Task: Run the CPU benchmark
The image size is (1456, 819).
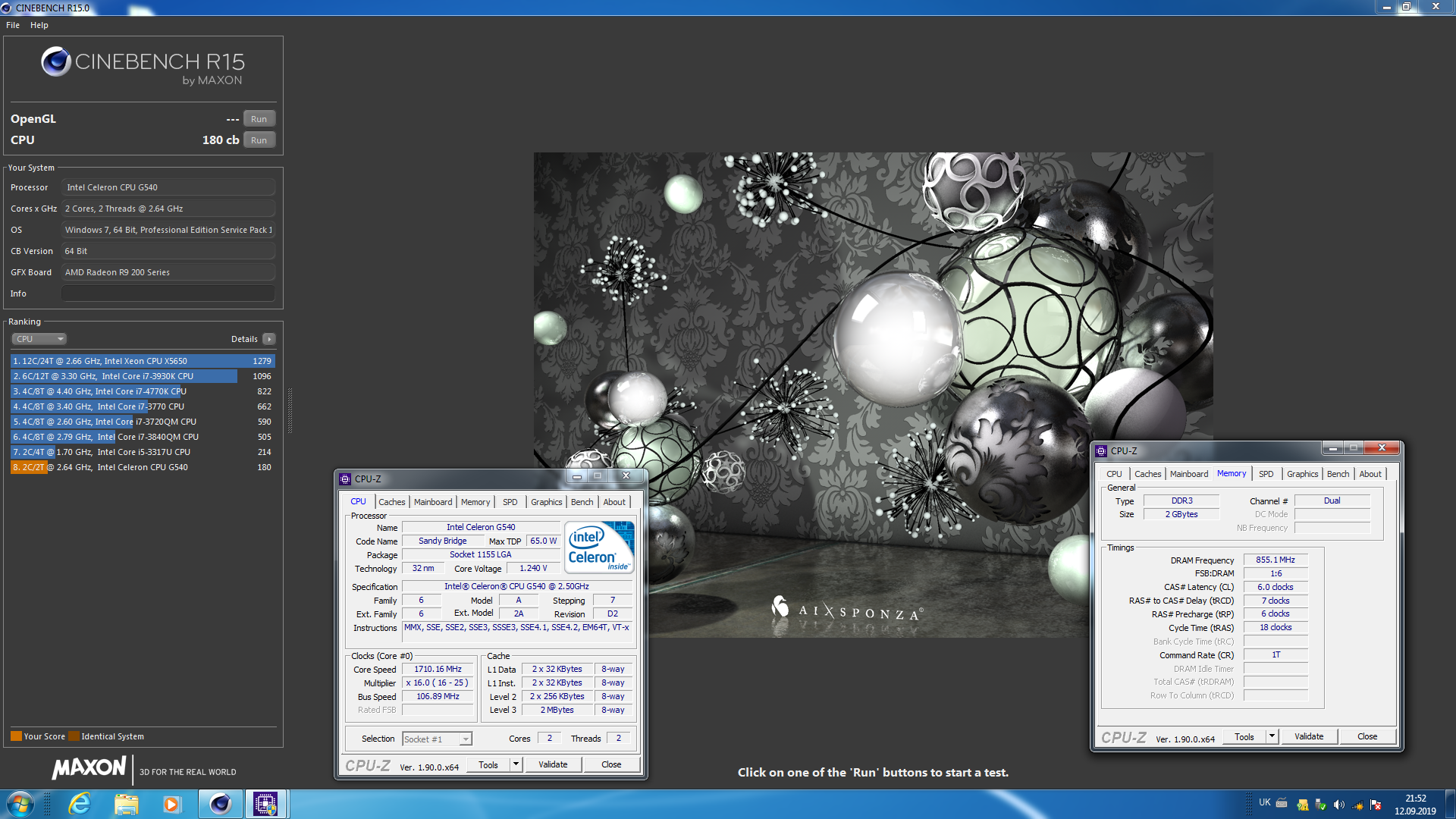Action: [259, 140]
